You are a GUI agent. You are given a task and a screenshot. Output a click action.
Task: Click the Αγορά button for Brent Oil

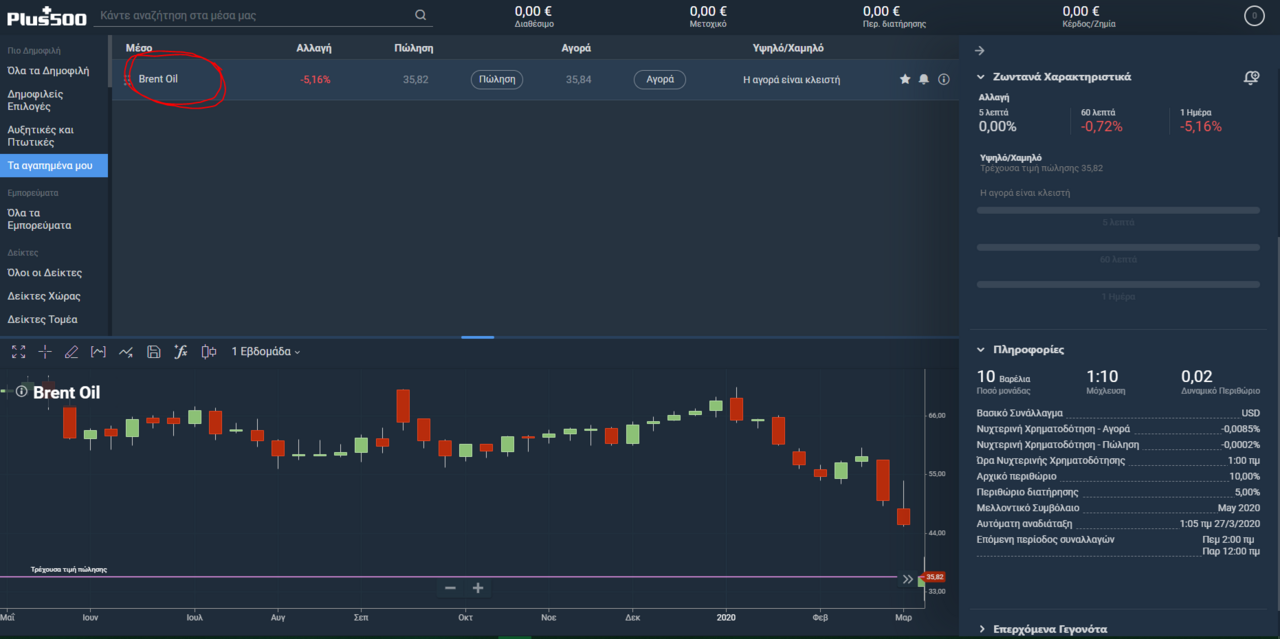tap(660, 79)
